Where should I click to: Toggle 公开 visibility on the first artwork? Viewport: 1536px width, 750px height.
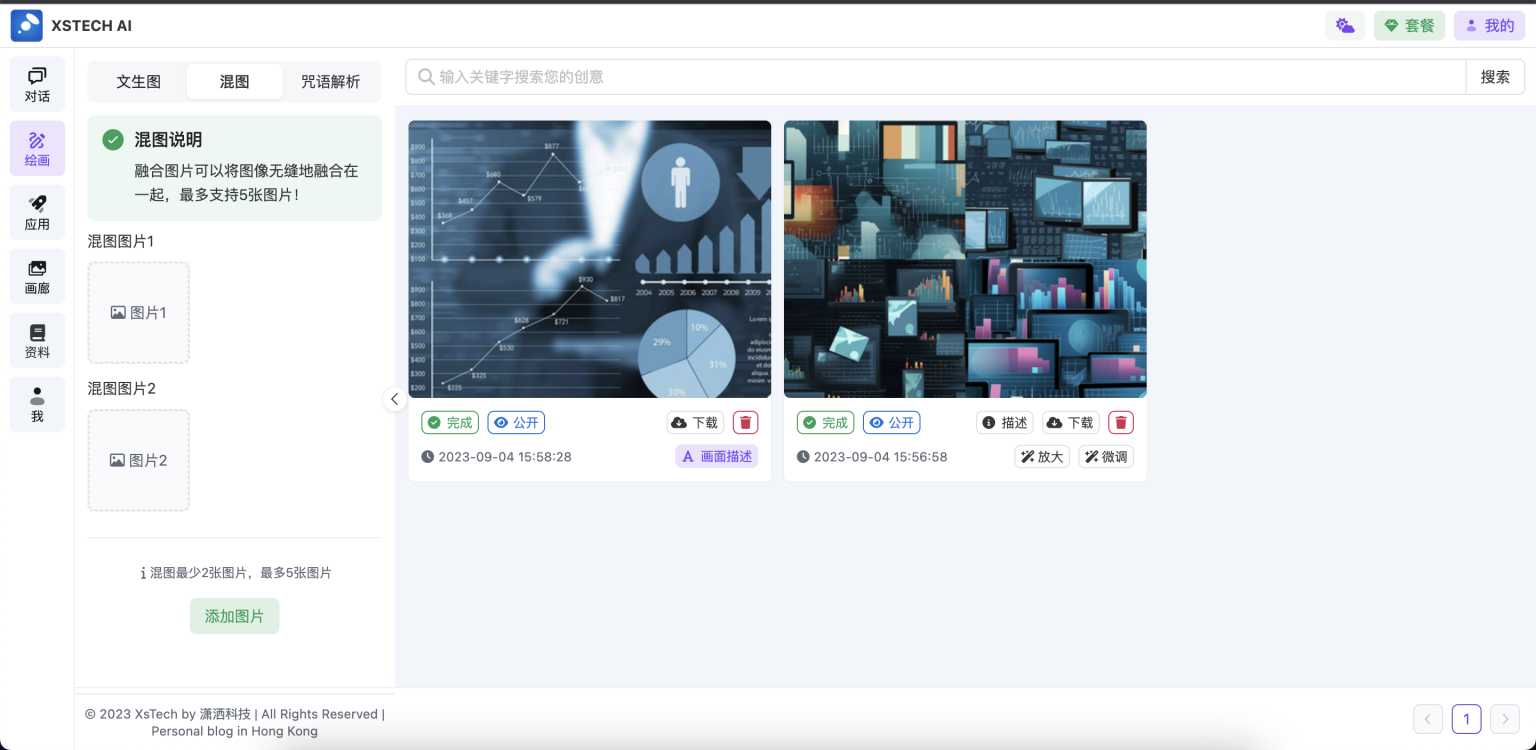(x=516, y=422)
